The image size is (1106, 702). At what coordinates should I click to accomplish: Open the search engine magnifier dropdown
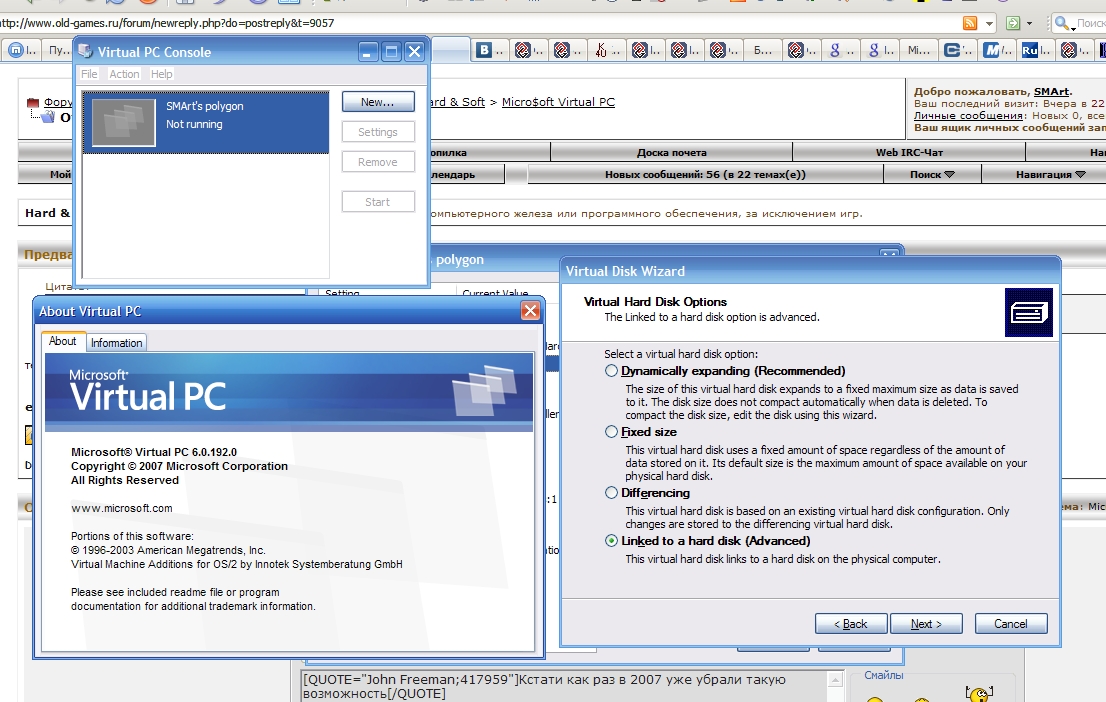click(x=1063, y=23)
